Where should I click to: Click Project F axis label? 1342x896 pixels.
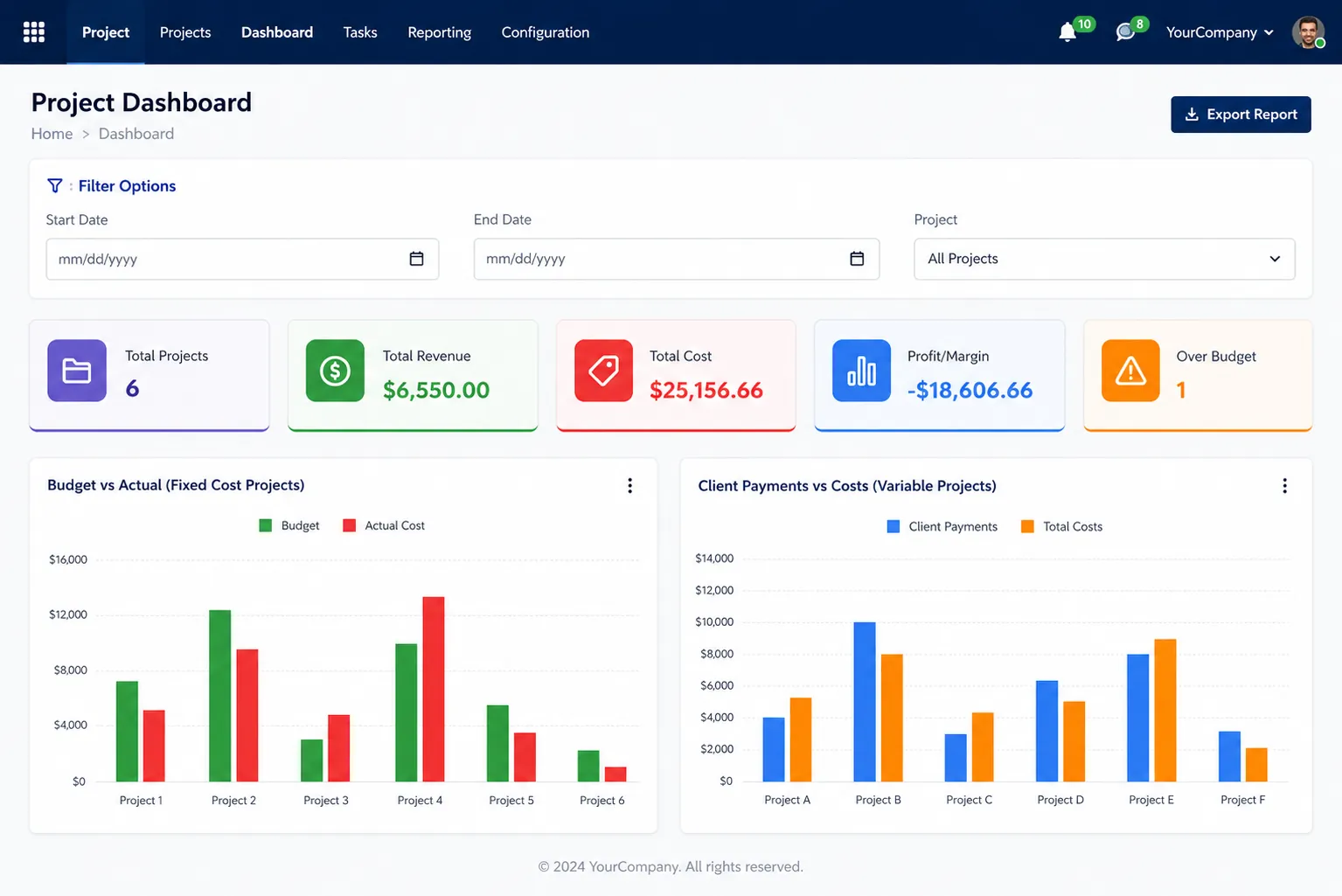click(x=1243, y=800)
